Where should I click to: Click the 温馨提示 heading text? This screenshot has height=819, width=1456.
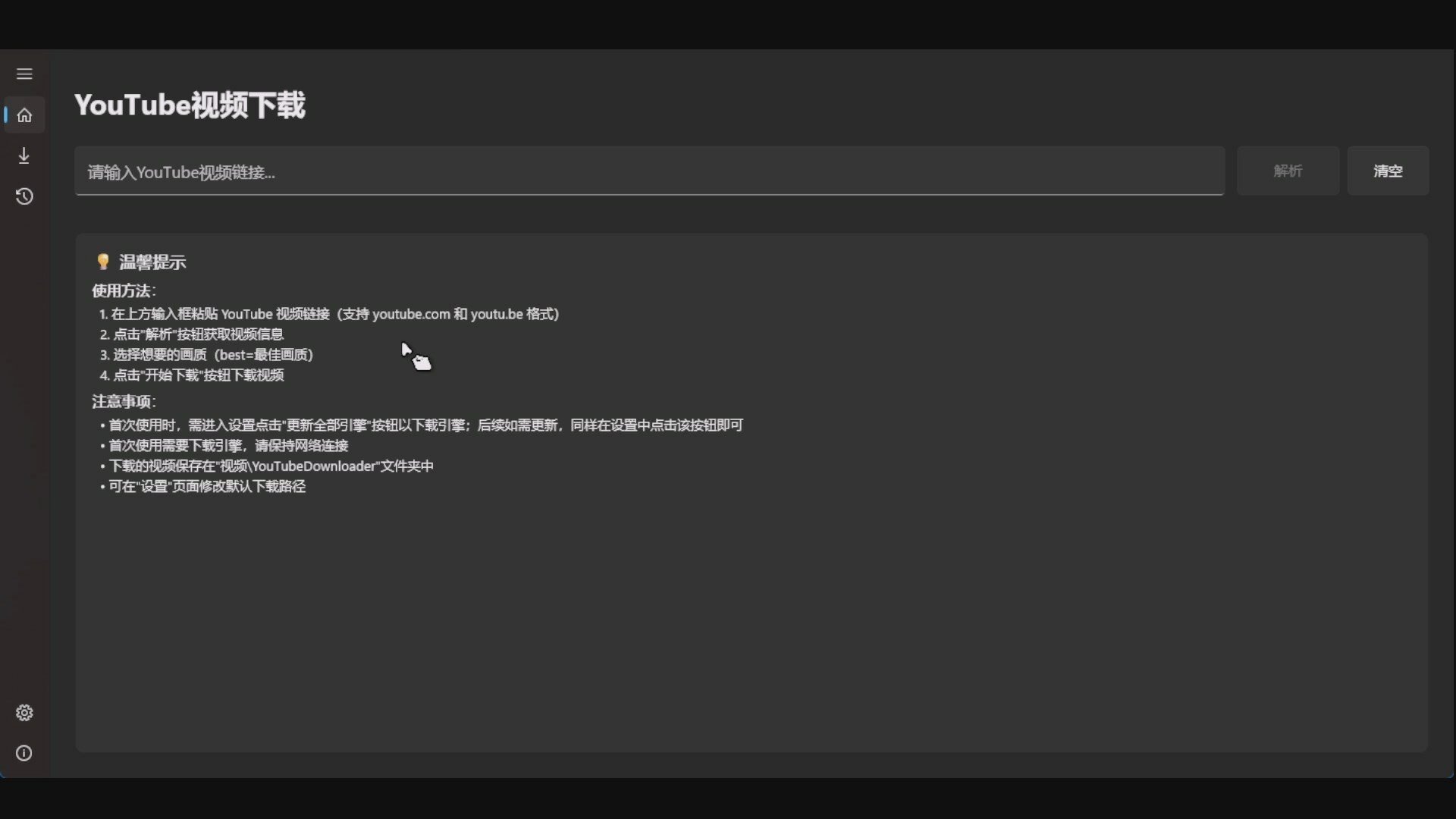[152, 262]
